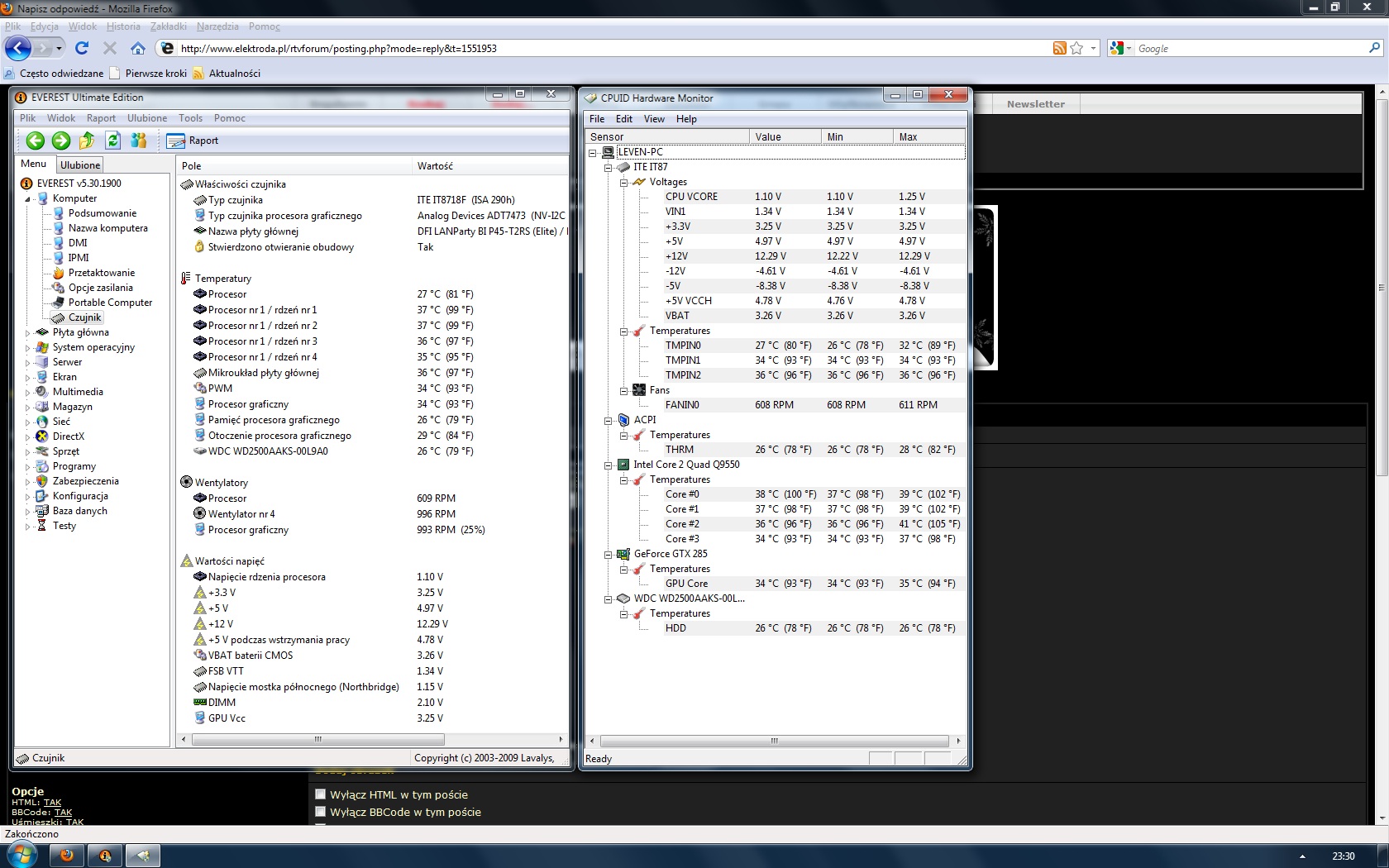Expand the DirectX tree node
This screenshot has height=868, width=1389.
(28, 437)
